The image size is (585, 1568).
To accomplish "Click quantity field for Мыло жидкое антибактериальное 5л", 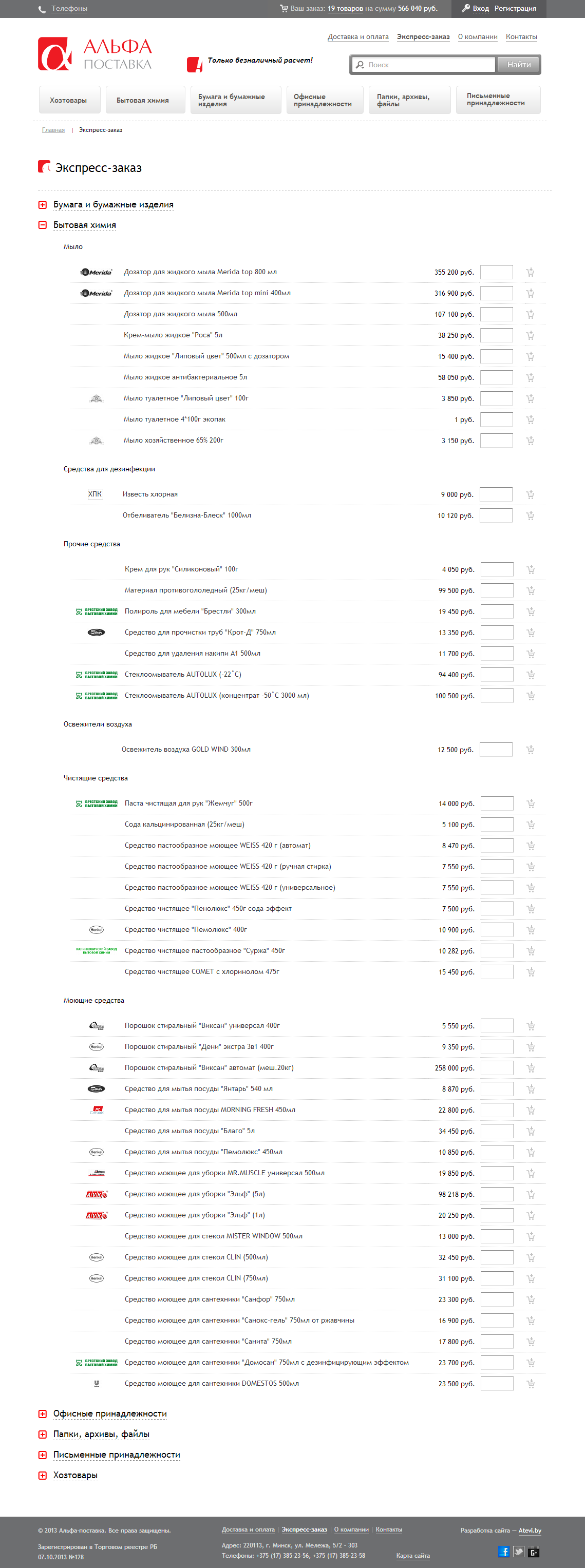I will tap(497, 377).
